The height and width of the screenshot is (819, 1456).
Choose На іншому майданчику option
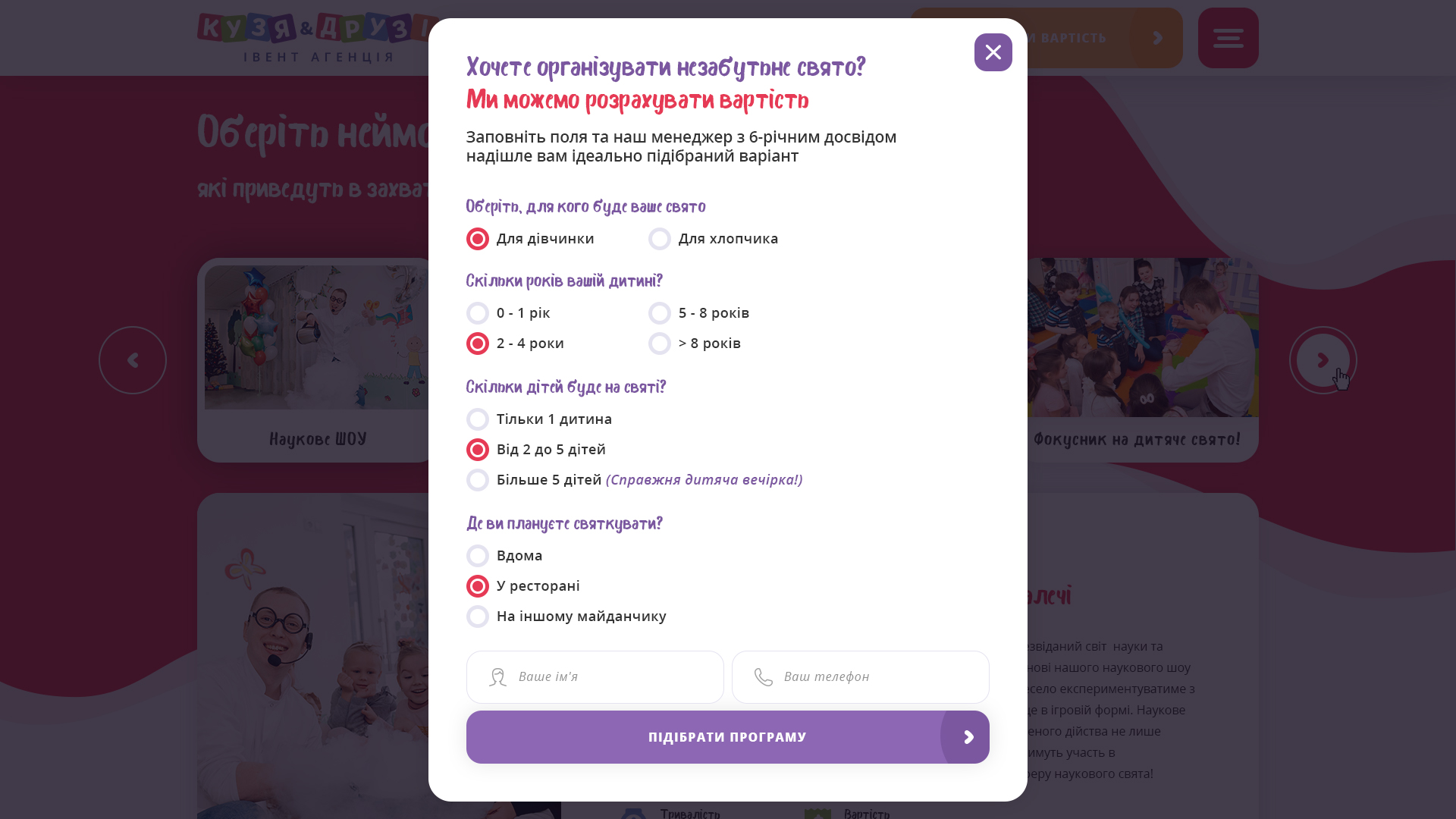tap(566, 617)
